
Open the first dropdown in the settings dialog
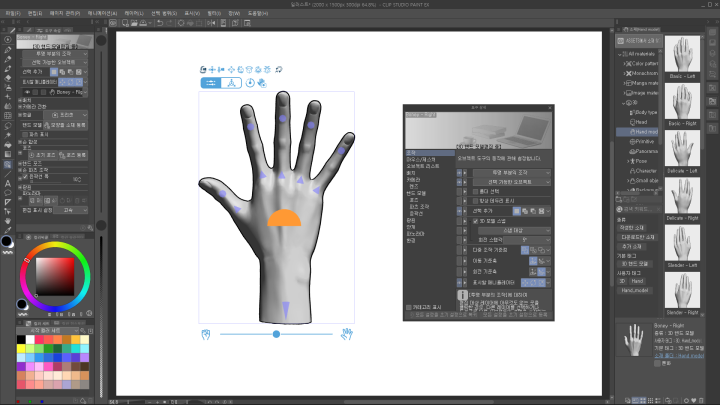pyautogui.click(x=511, y=173)
